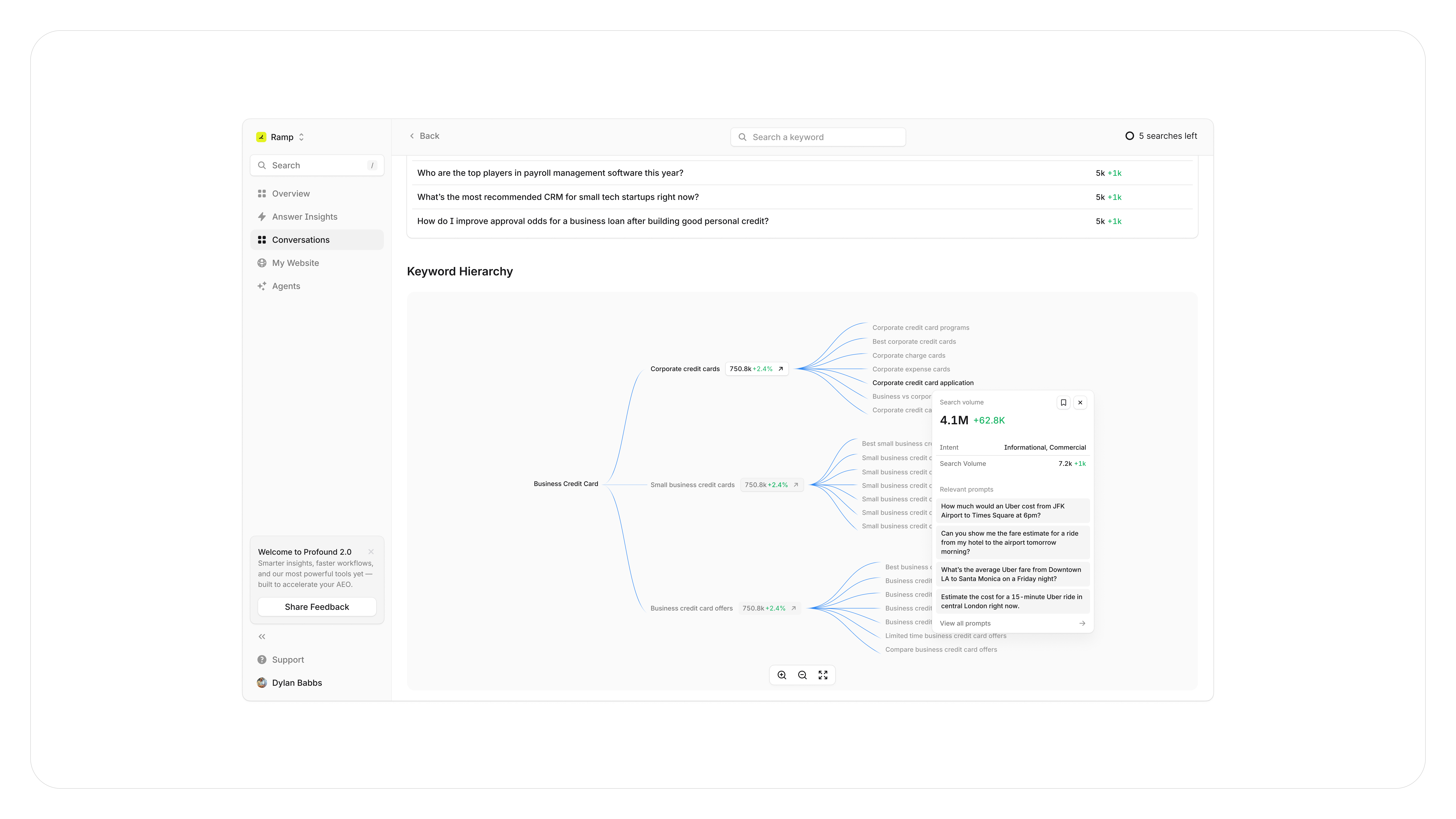Open Business credit card offers arrow link

pos(794,608)
